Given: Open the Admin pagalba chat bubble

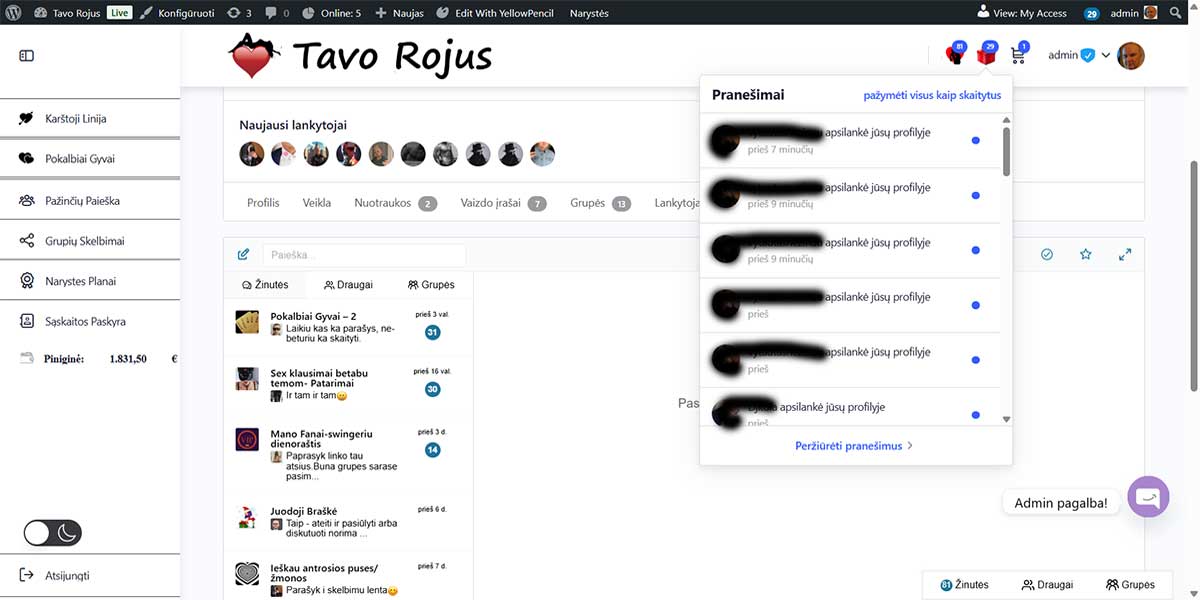Looking at the screenshot, I should pyautogui.click(x=1148, y=497).
